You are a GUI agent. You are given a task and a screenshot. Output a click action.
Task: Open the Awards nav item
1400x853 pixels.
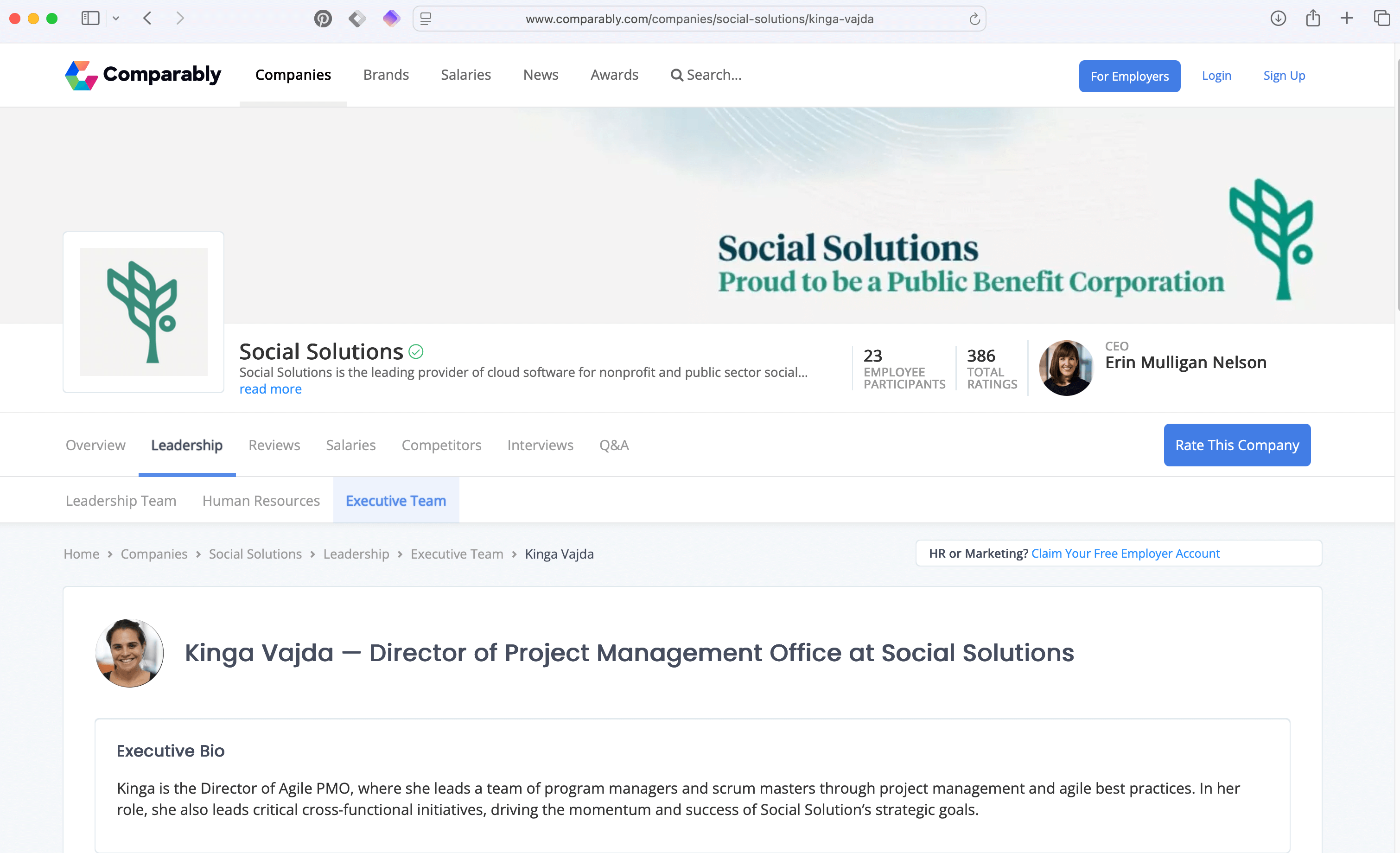point(614,75)
